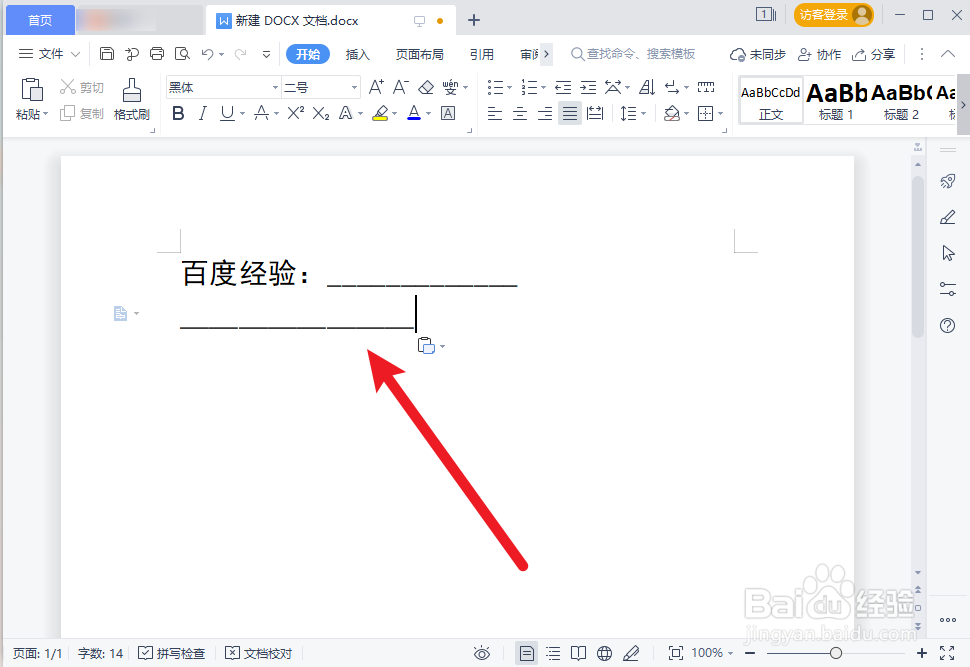
Task: Toggle center text alignment
Action: tap(519, 113)
